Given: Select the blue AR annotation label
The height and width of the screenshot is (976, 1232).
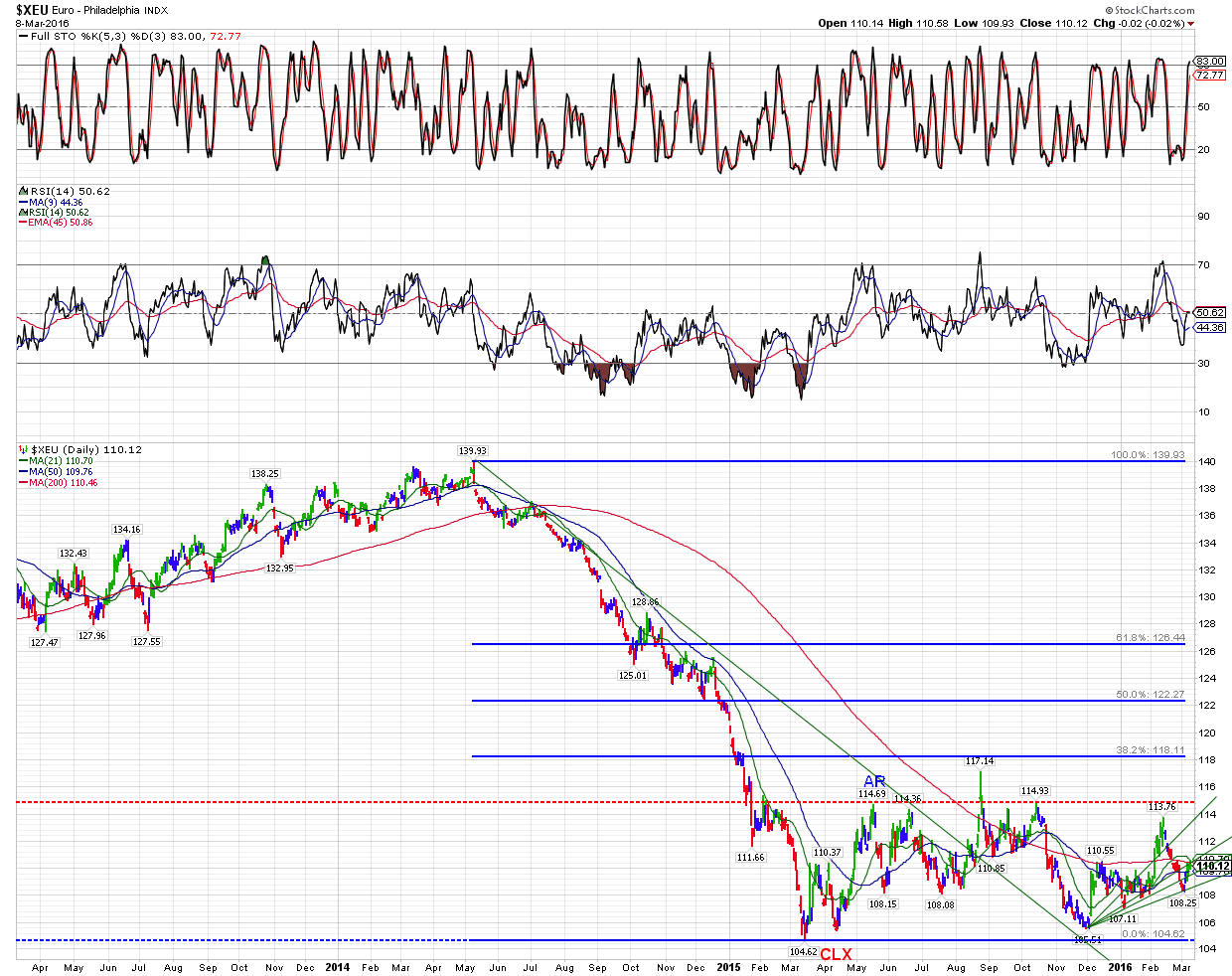Looking at the screenshot, I should pyautogui.click(x=873, y=781).
